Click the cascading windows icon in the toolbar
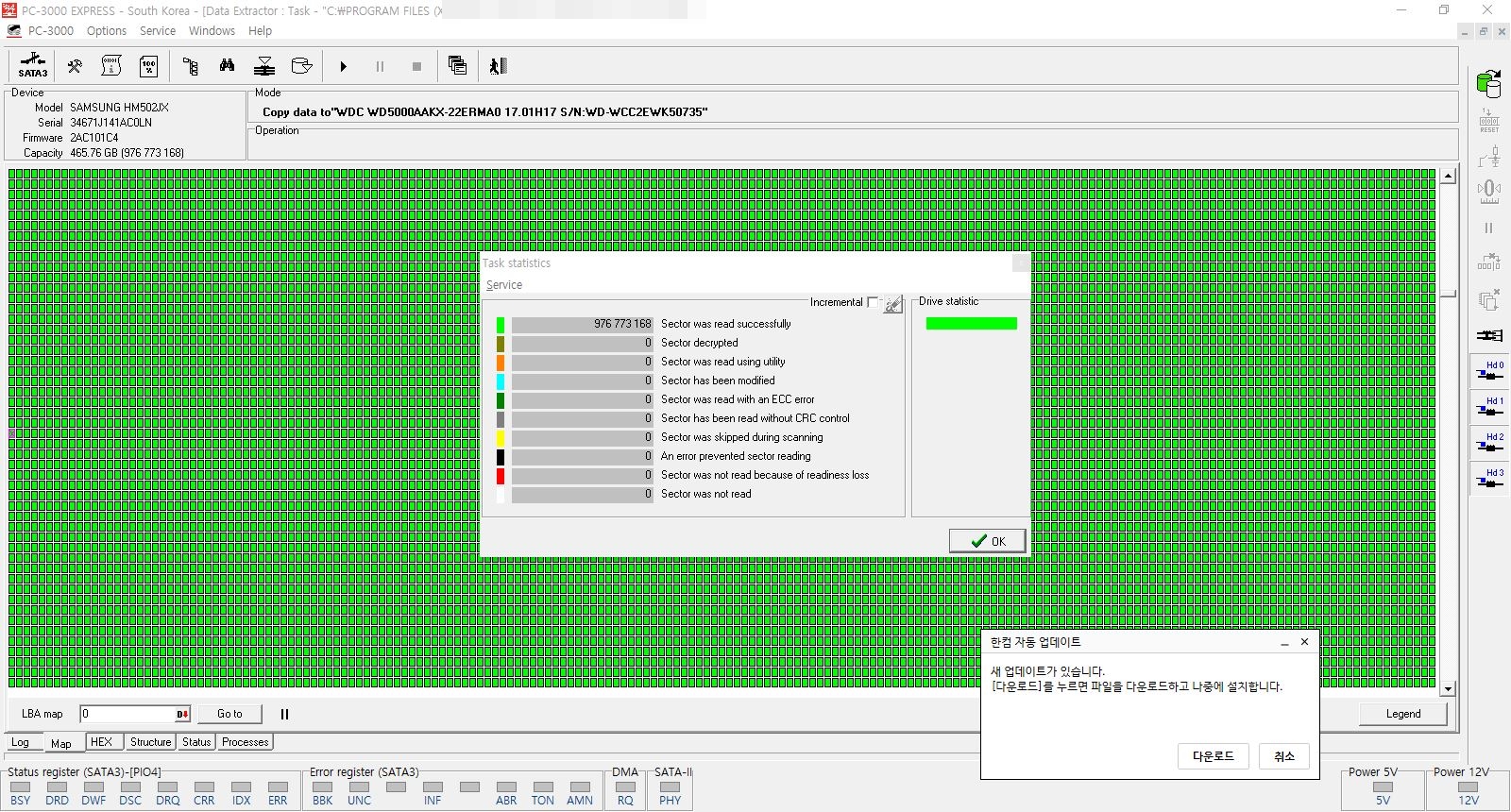The height and width of the screenshot is (812, 1511). (457, 66)
